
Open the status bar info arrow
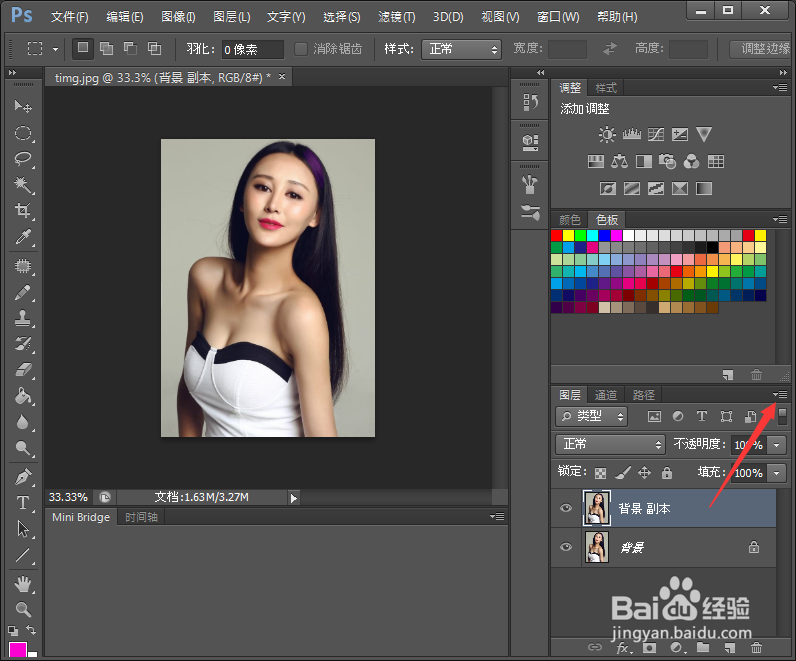click(293, 498)
